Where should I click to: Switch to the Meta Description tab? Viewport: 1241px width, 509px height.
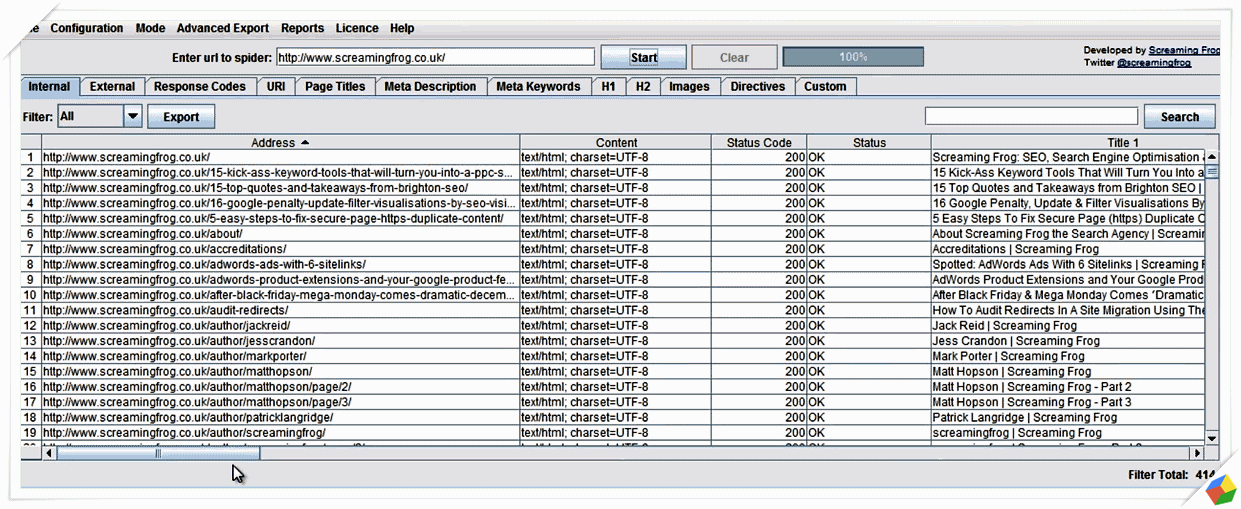pos(430,87)
